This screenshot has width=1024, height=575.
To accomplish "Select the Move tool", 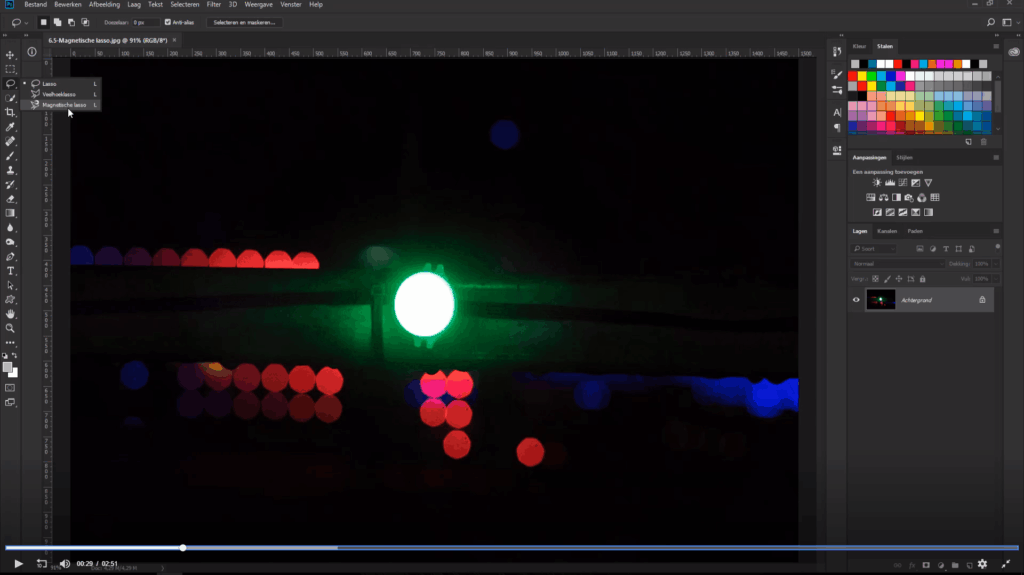I will [10, 55].
